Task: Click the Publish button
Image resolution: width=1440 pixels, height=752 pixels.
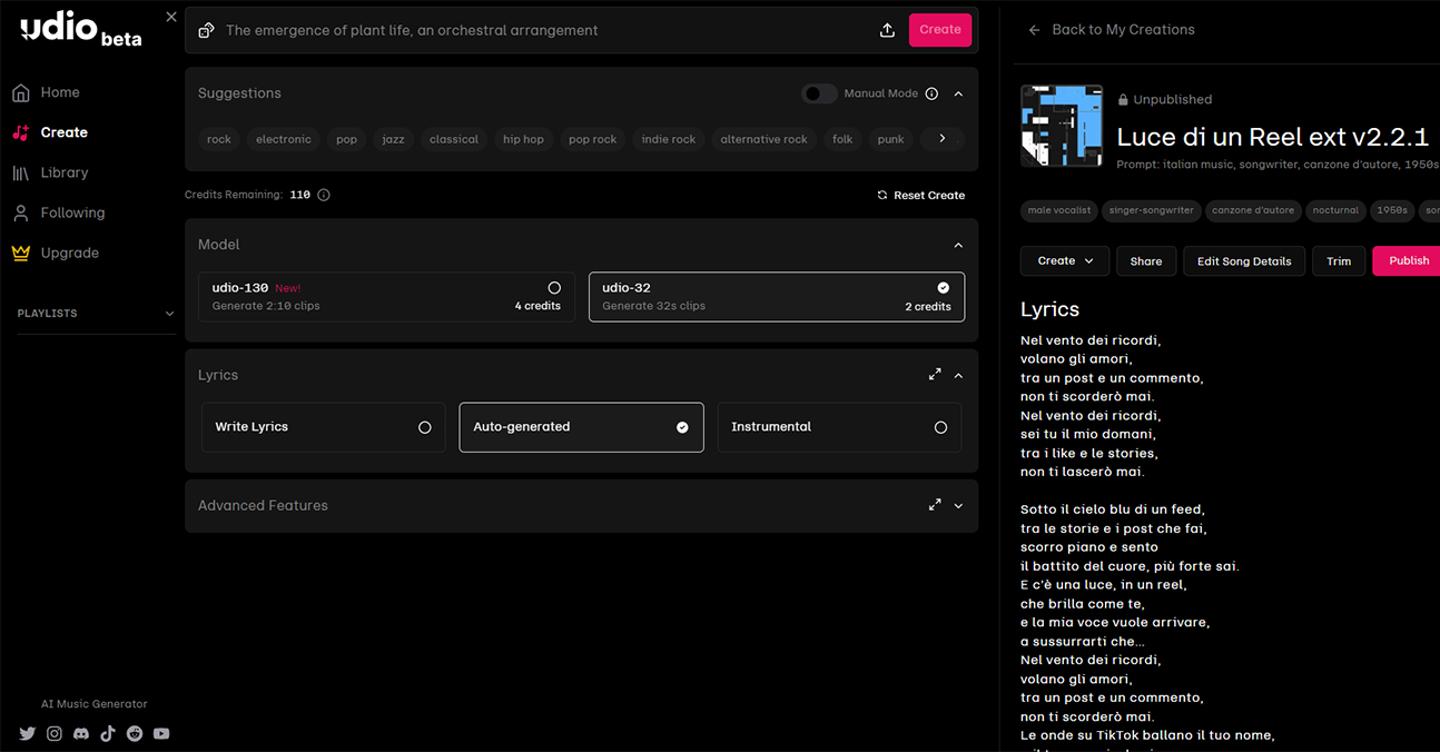Action: click(x=1406, y=261)
